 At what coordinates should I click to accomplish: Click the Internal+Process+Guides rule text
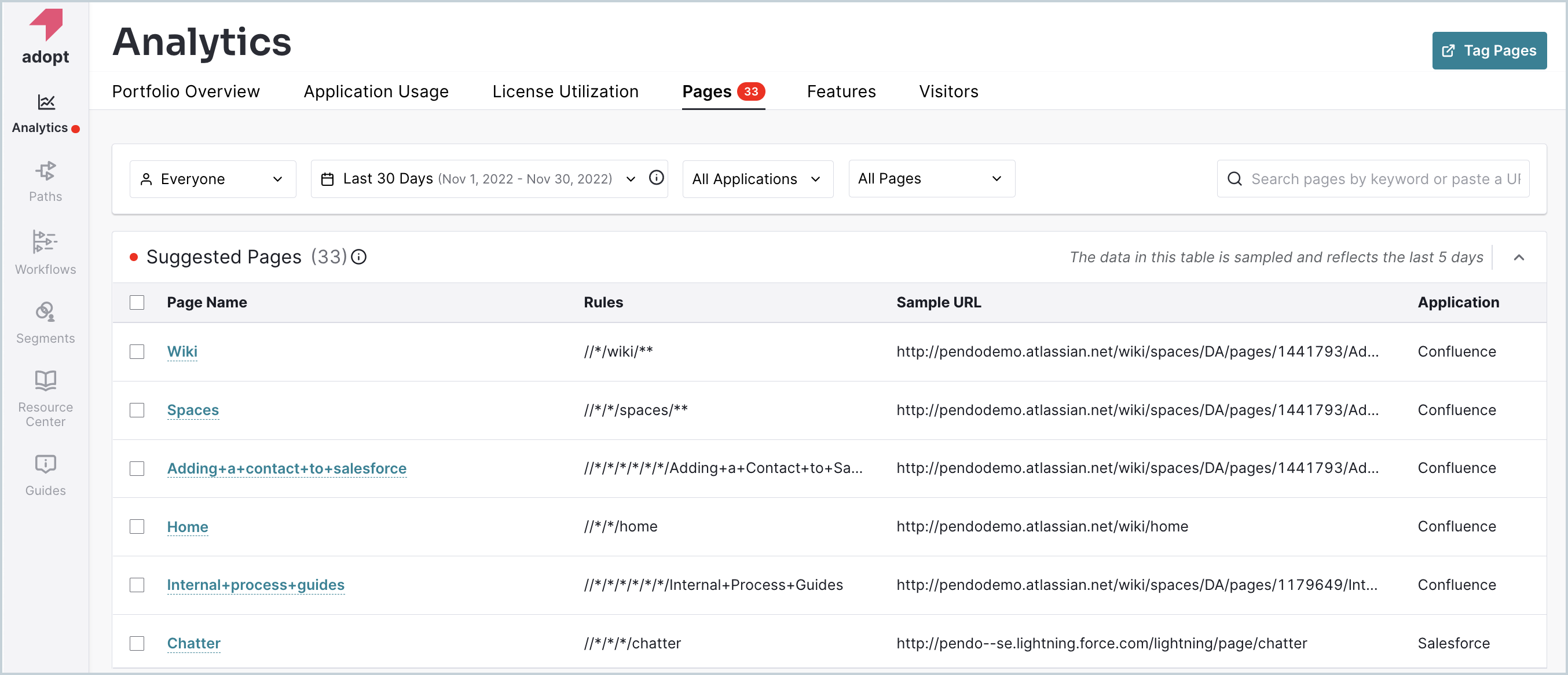(x=713, y=585)
